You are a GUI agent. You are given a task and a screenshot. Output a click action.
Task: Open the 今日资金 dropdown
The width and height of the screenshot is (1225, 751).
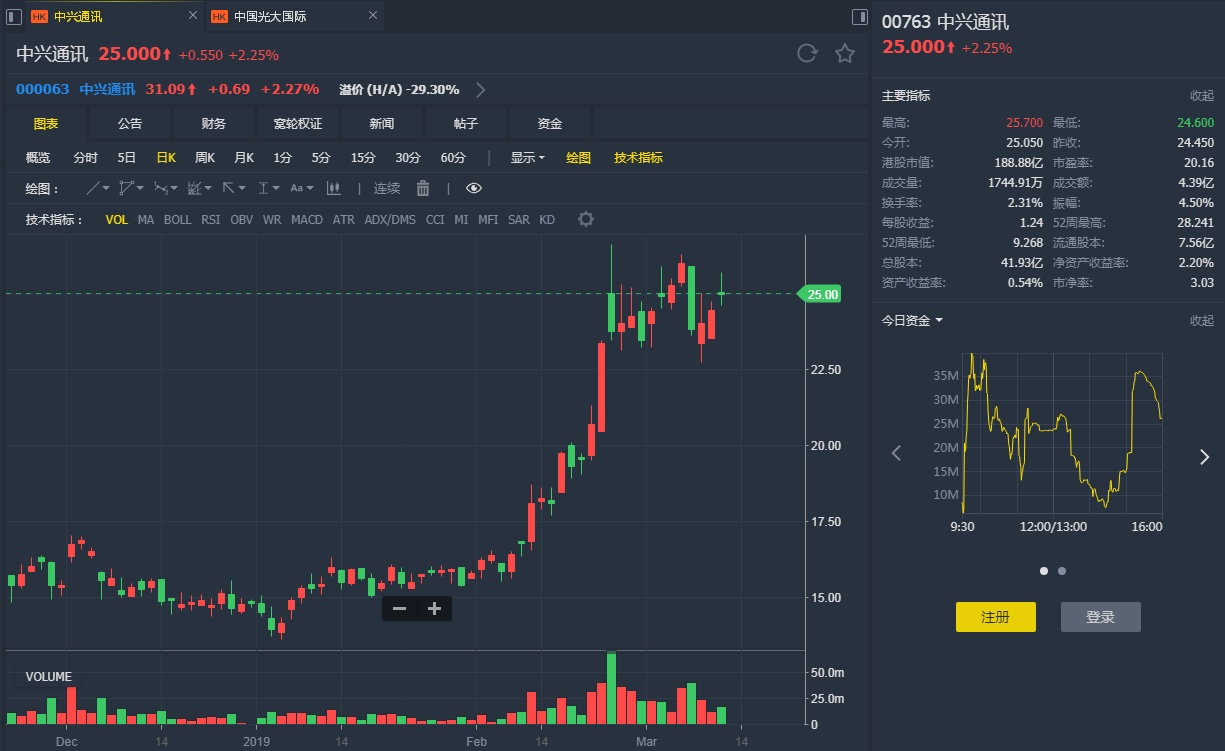tap(912, 321)
